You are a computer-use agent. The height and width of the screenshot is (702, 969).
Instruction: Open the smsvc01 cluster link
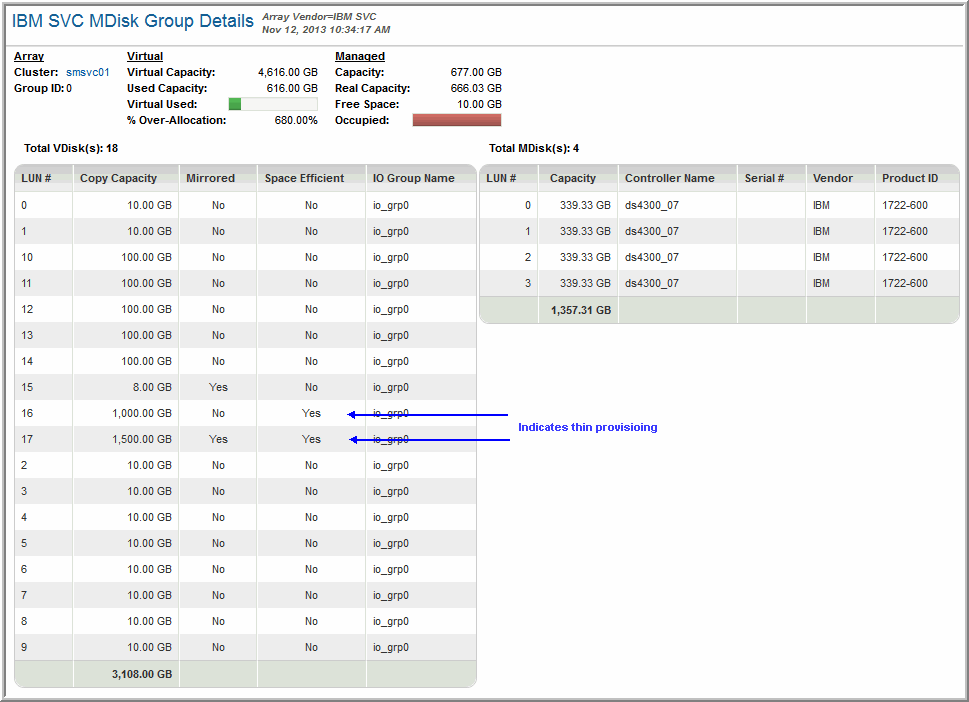coord(87,72)
